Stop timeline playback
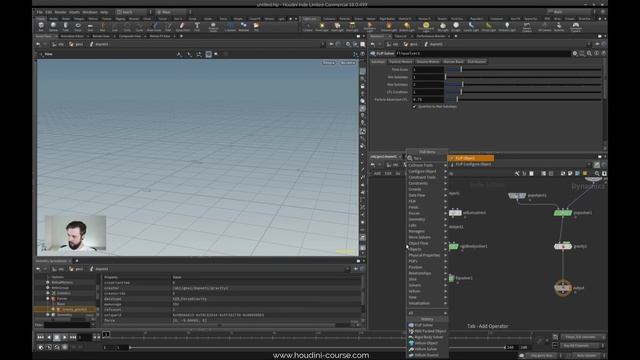 click(x=57, y=338)
